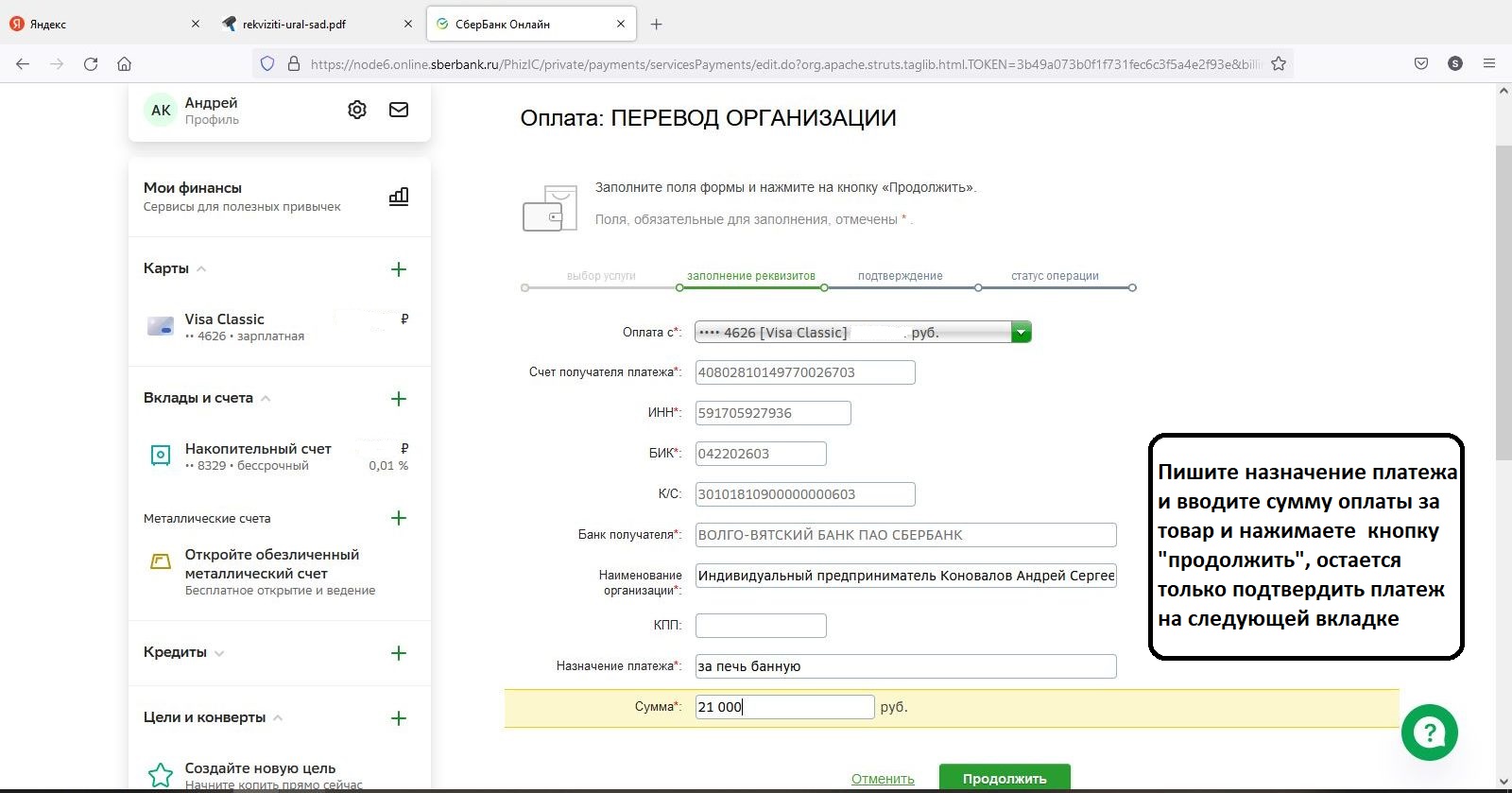Screen dimensions: 1512x793
Task: Click the Счет получателя платежа field
Action: [805, 372]
